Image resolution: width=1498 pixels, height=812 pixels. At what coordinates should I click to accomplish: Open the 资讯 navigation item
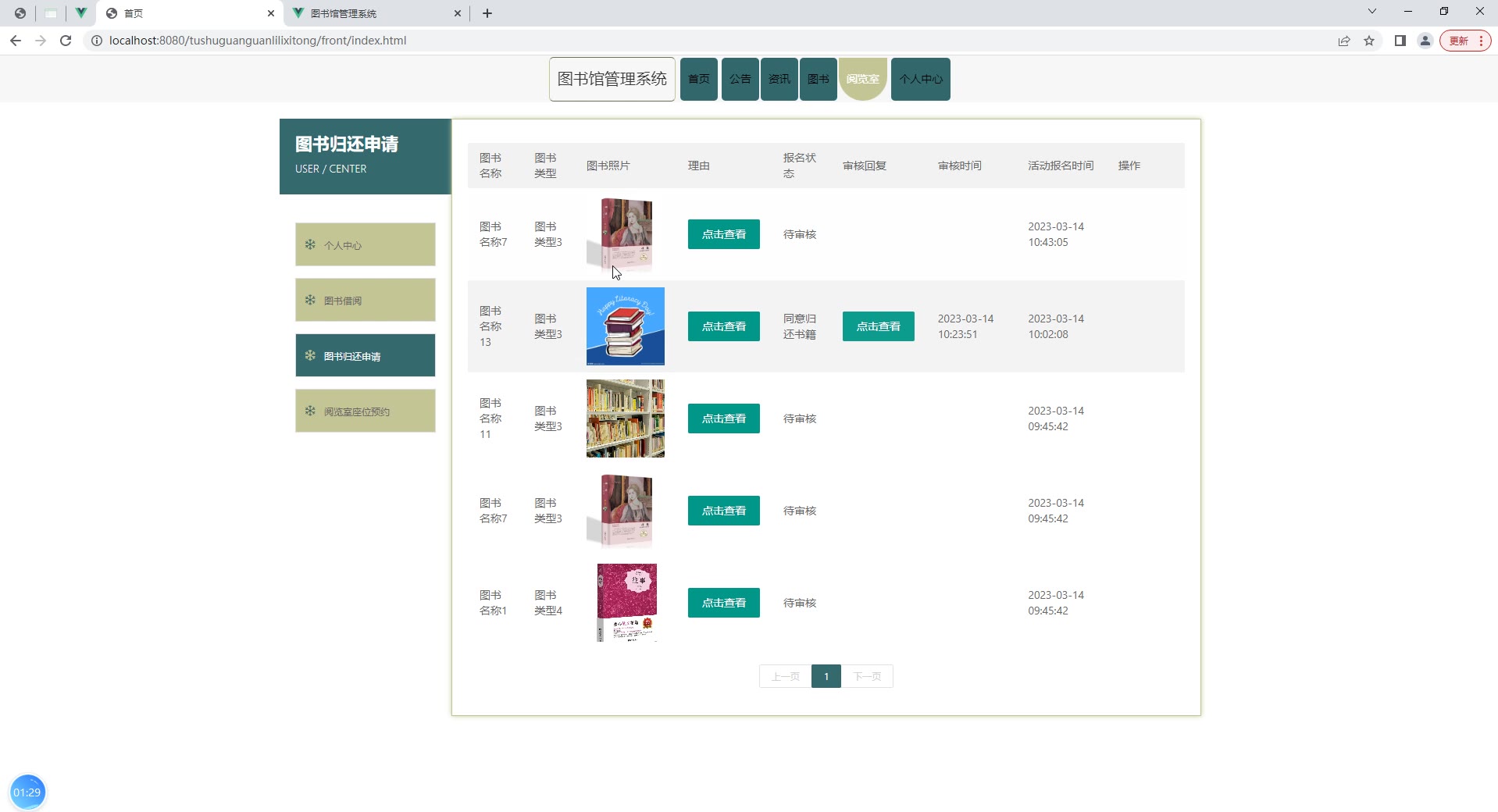click(779, 79)
